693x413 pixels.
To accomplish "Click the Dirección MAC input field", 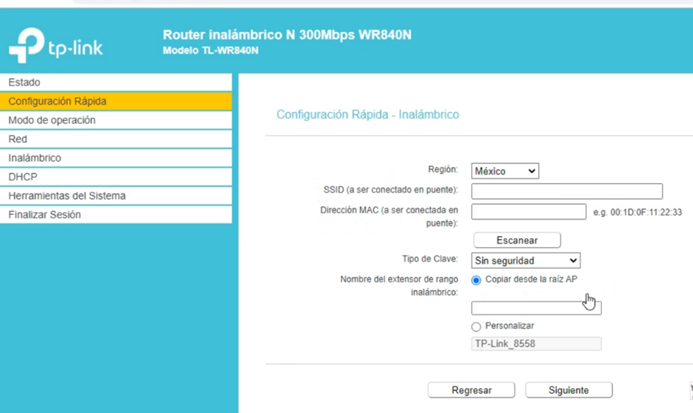I will pyautogui.click(x=529, y=212).
